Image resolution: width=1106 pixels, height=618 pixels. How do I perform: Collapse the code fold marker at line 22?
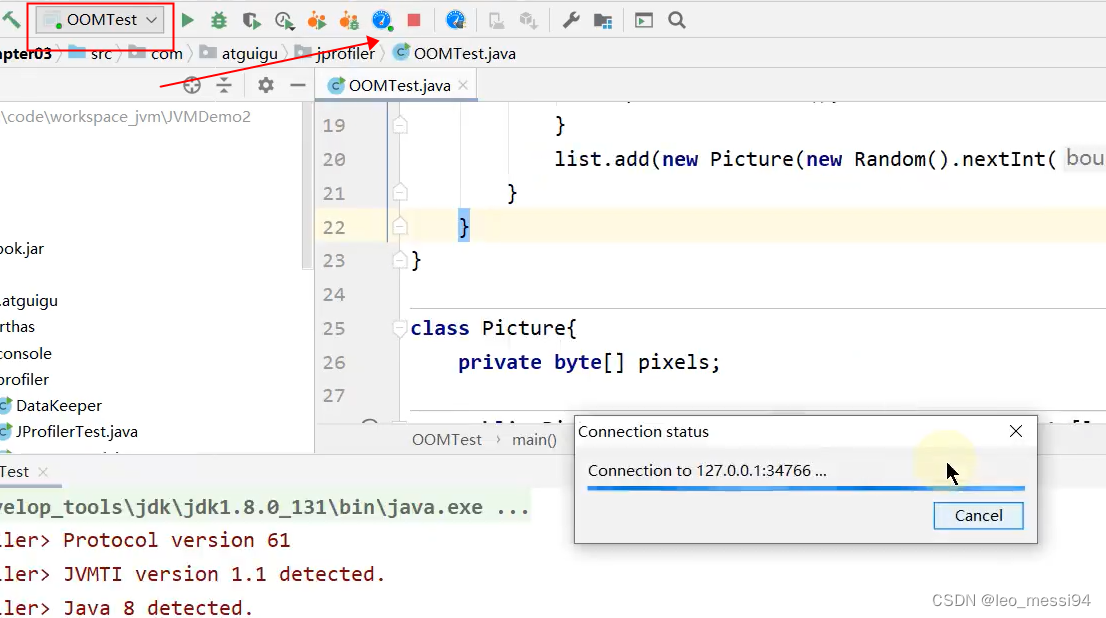pos(400,226)
